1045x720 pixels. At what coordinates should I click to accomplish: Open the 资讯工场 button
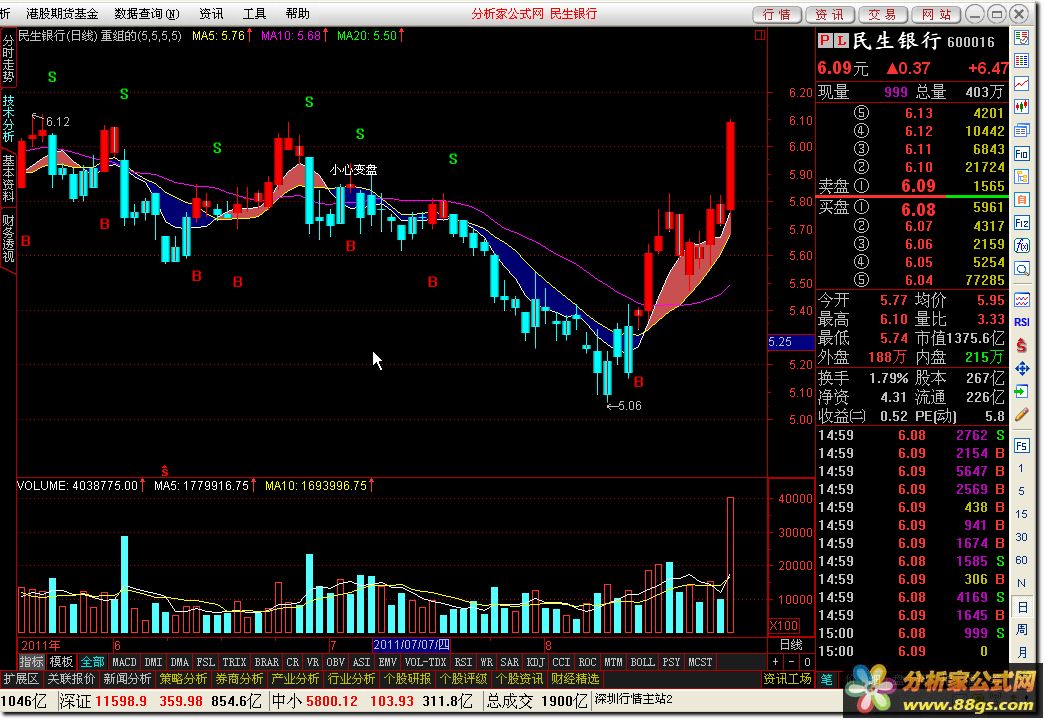coord(787,679)
